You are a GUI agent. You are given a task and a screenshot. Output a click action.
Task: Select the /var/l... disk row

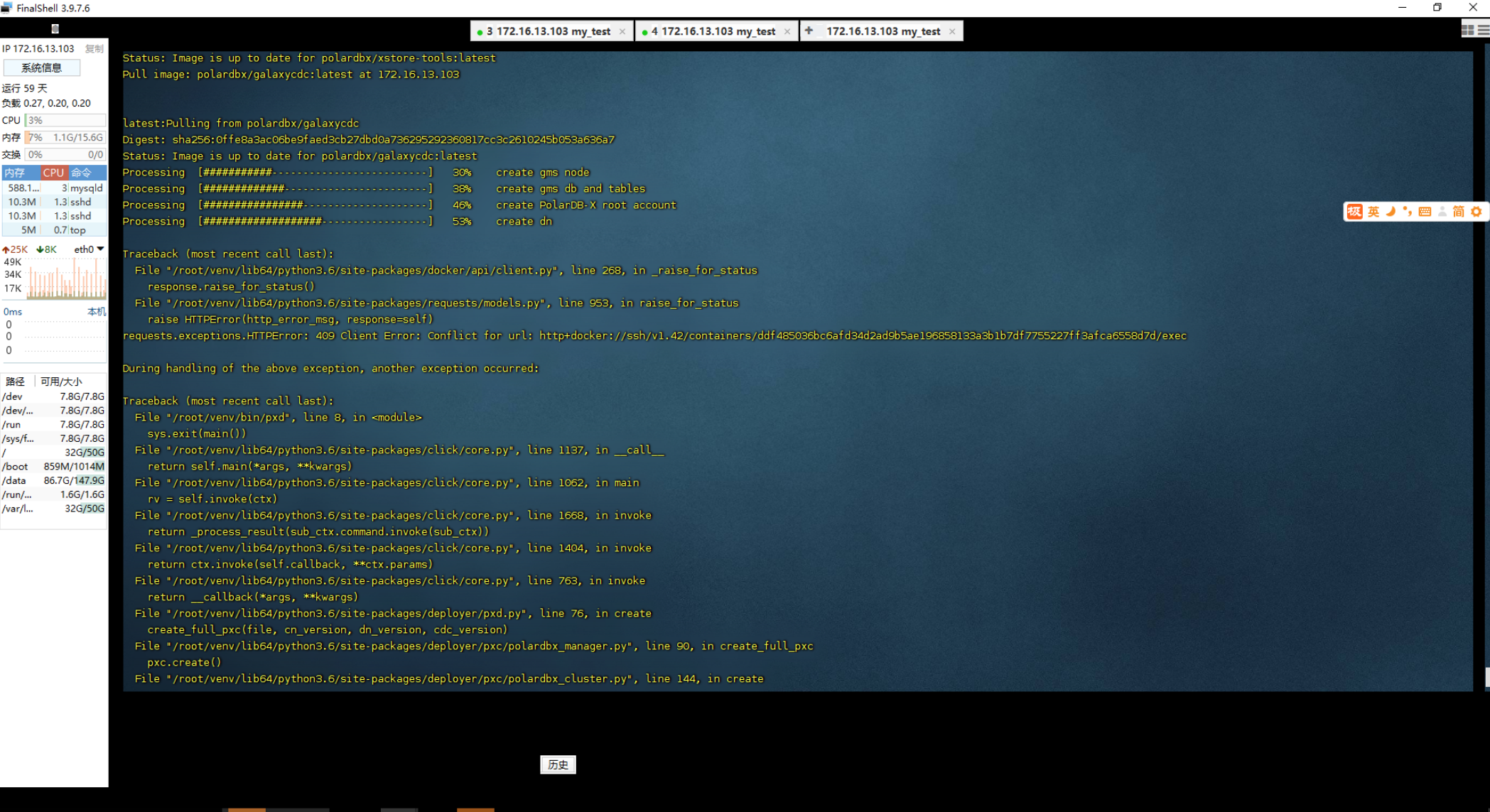tap(53, 509)
